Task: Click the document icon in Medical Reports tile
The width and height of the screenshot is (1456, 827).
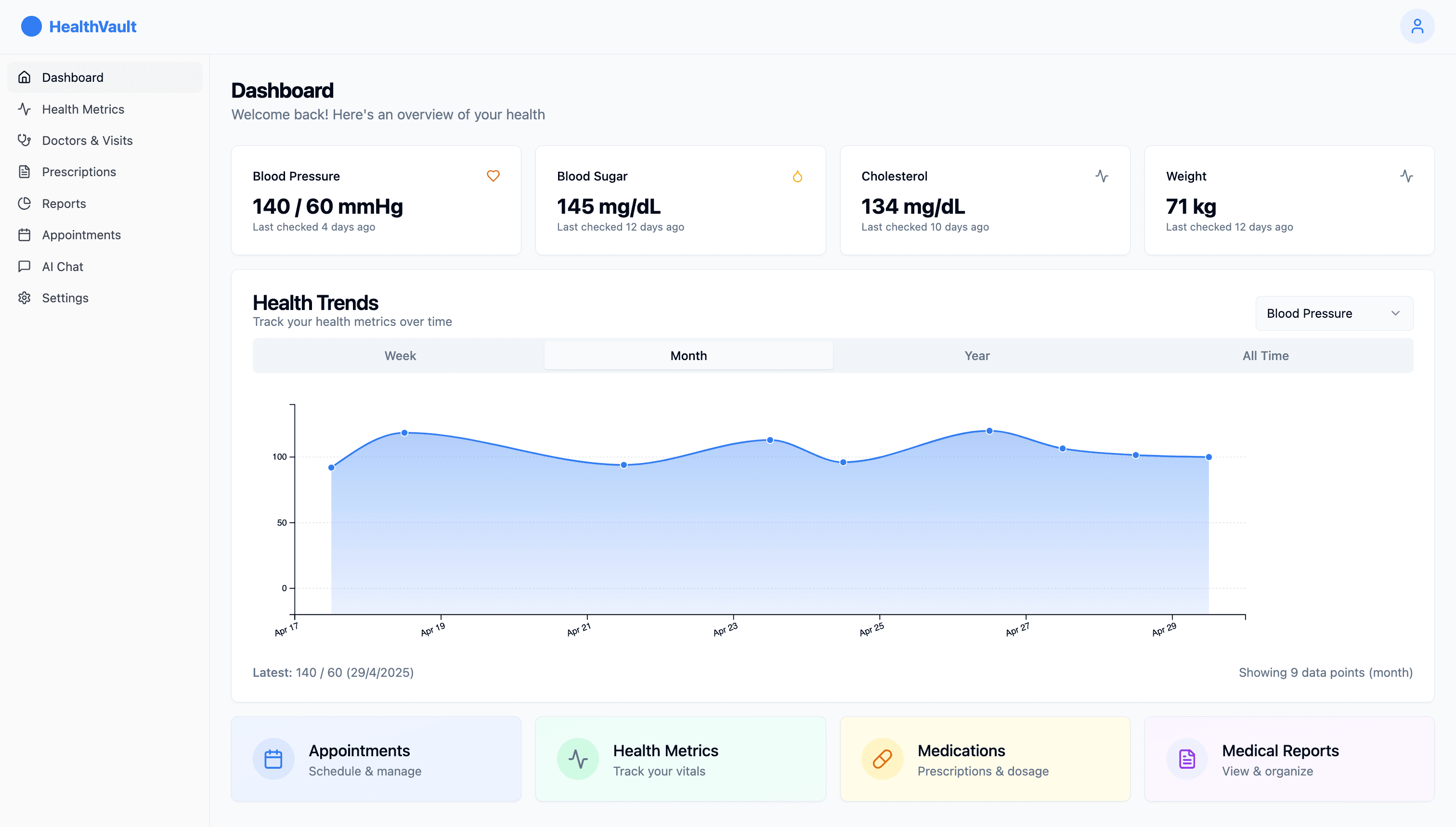Action: tap(1187, 759)
